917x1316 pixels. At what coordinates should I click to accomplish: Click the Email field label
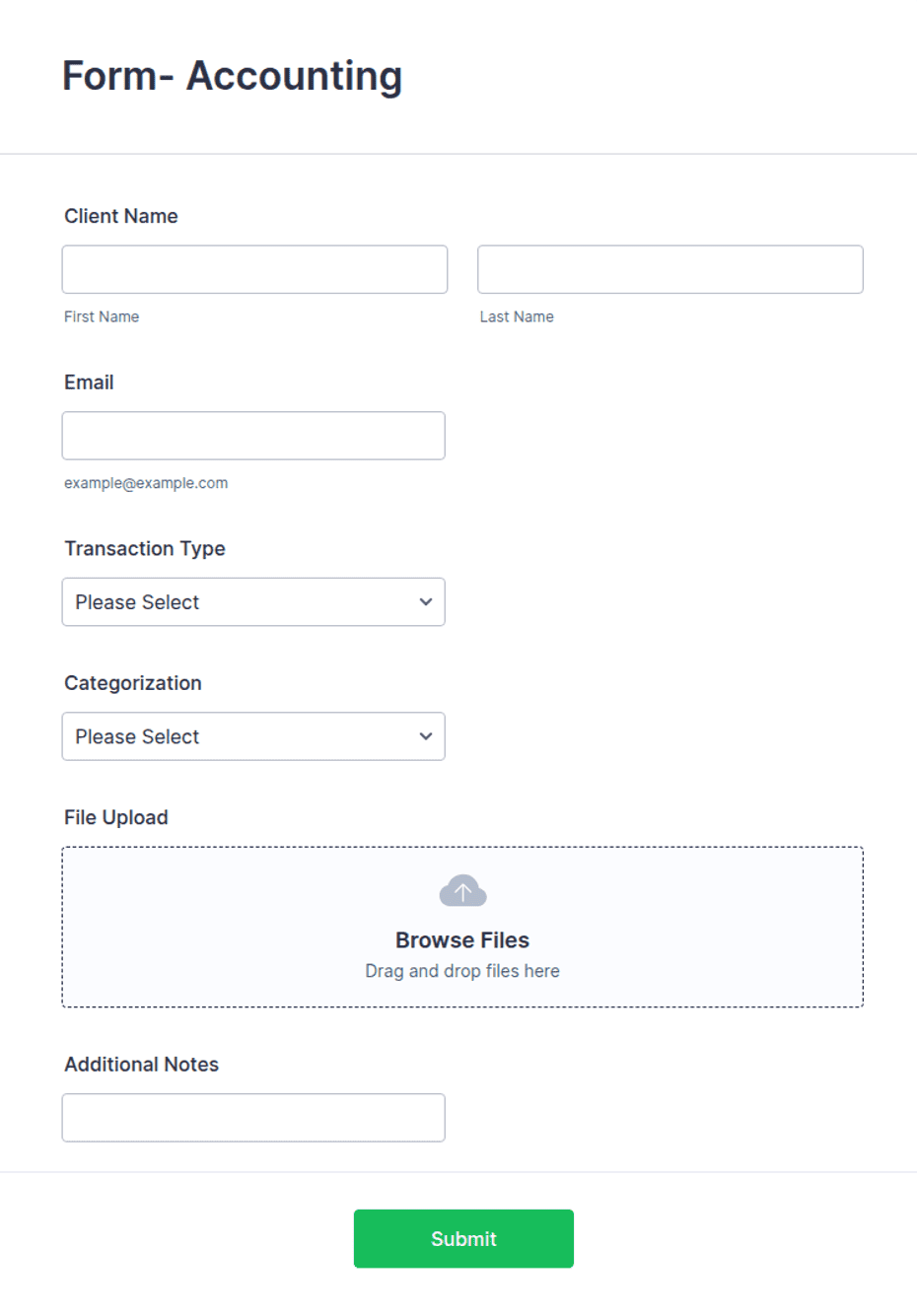[89, 382]
